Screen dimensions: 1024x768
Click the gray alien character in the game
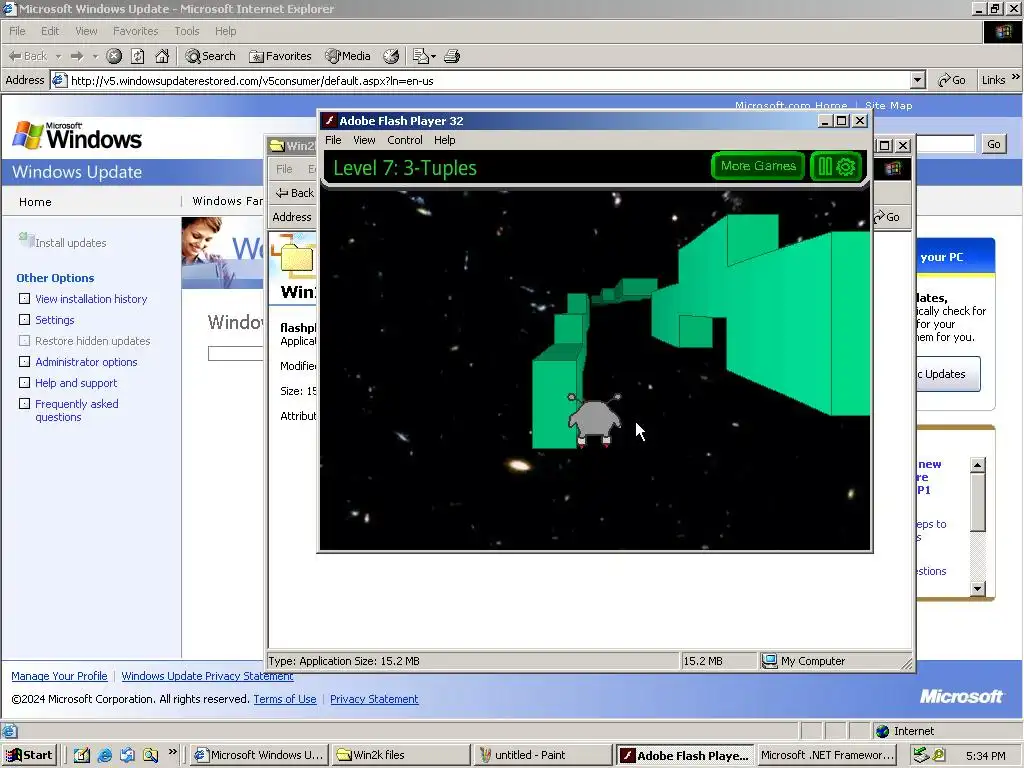coord(594,420)
